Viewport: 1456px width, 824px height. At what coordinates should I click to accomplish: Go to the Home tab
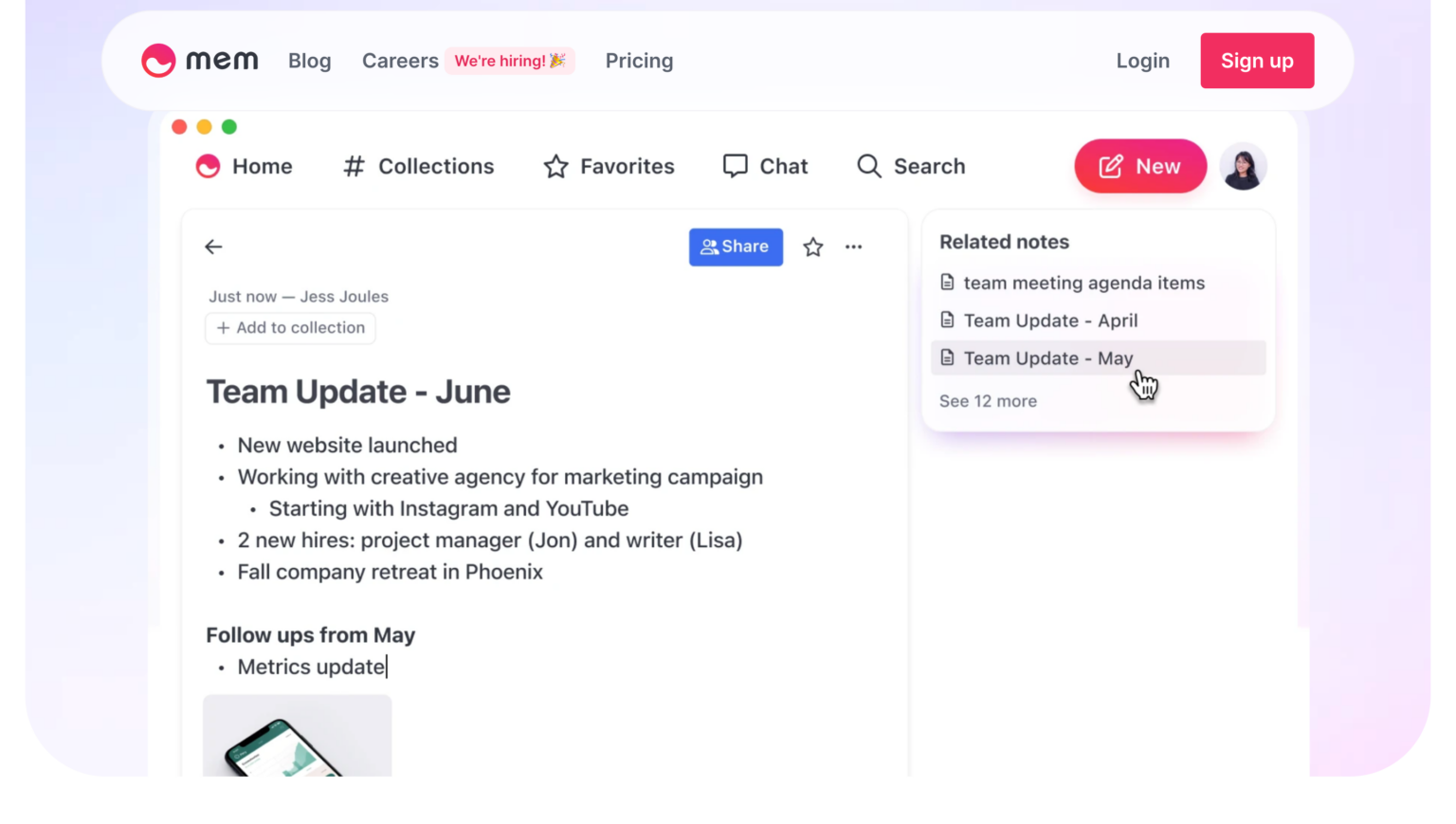pos(245,166)
